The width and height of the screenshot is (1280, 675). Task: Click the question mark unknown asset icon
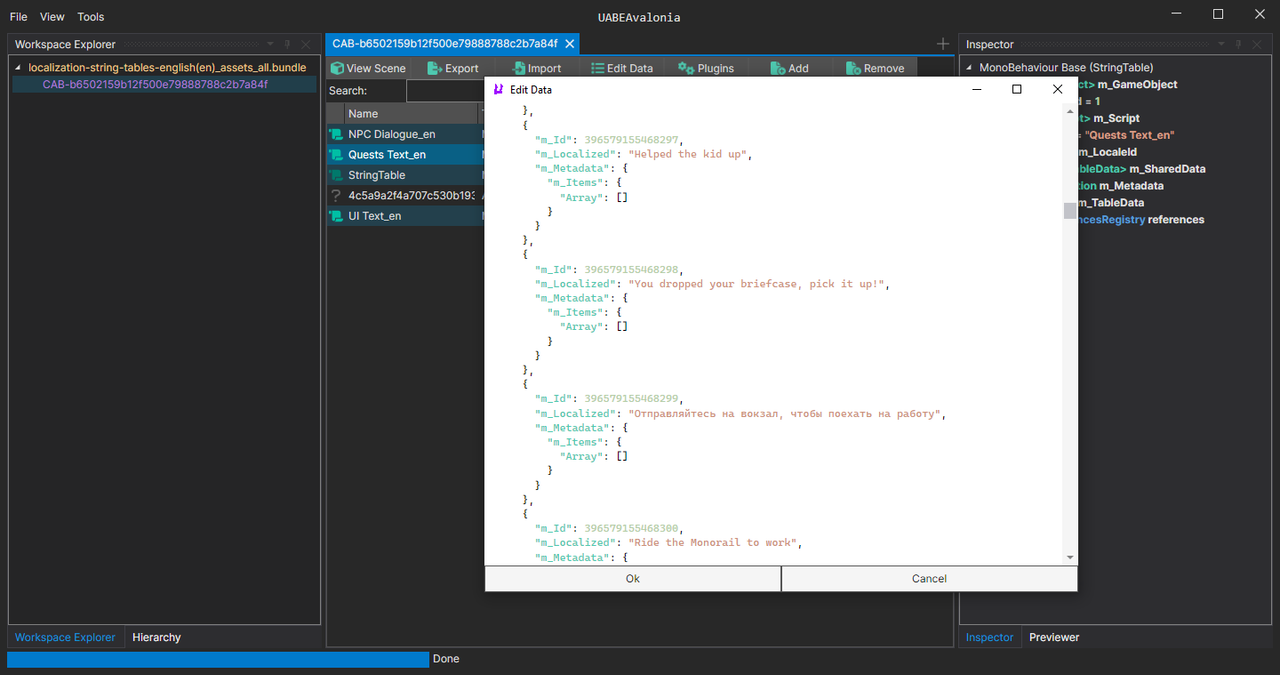(x=336, y=196)
